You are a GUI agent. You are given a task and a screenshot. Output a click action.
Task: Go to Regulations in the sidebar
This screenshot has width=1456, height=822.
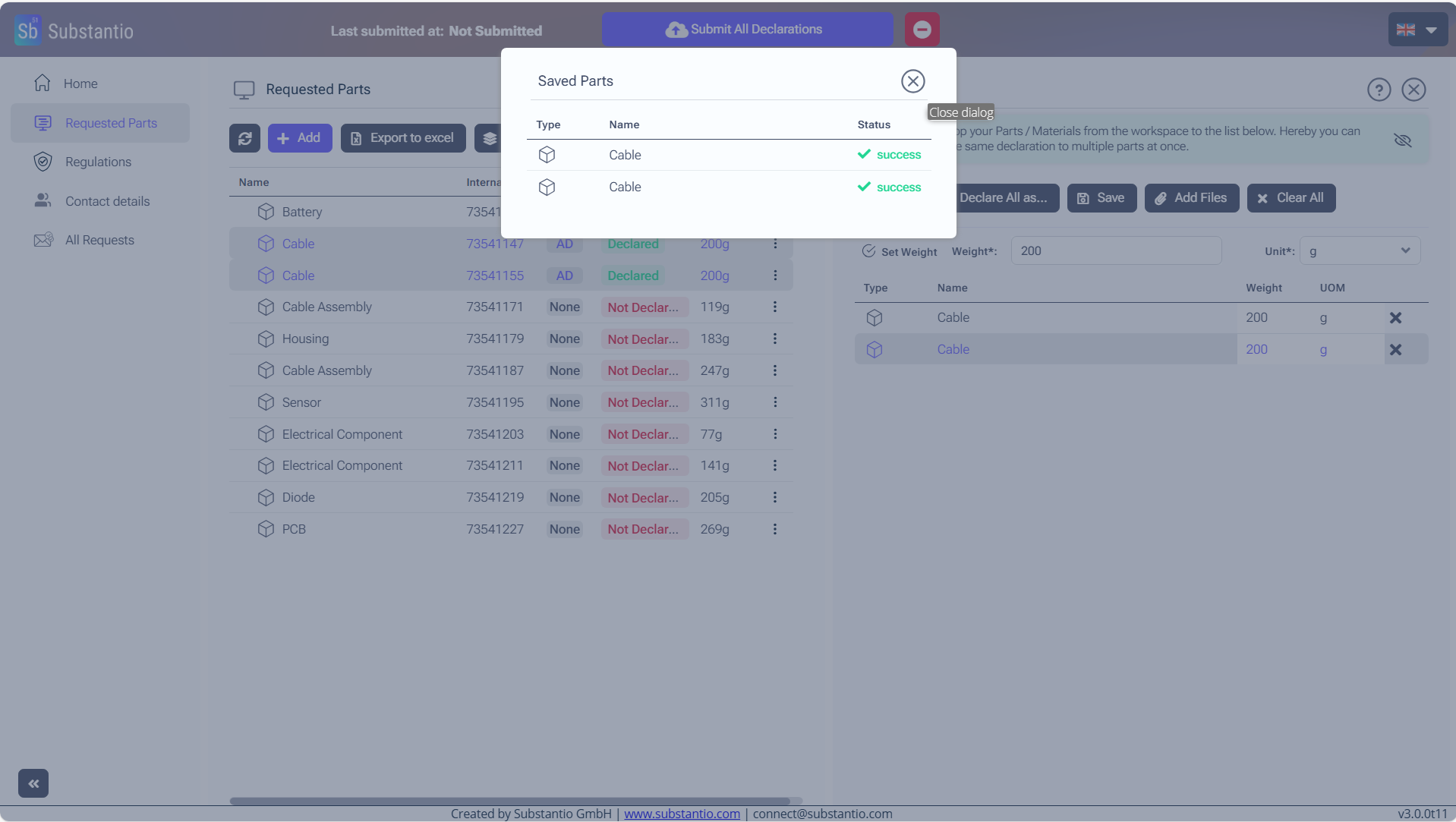click(98, 162)
